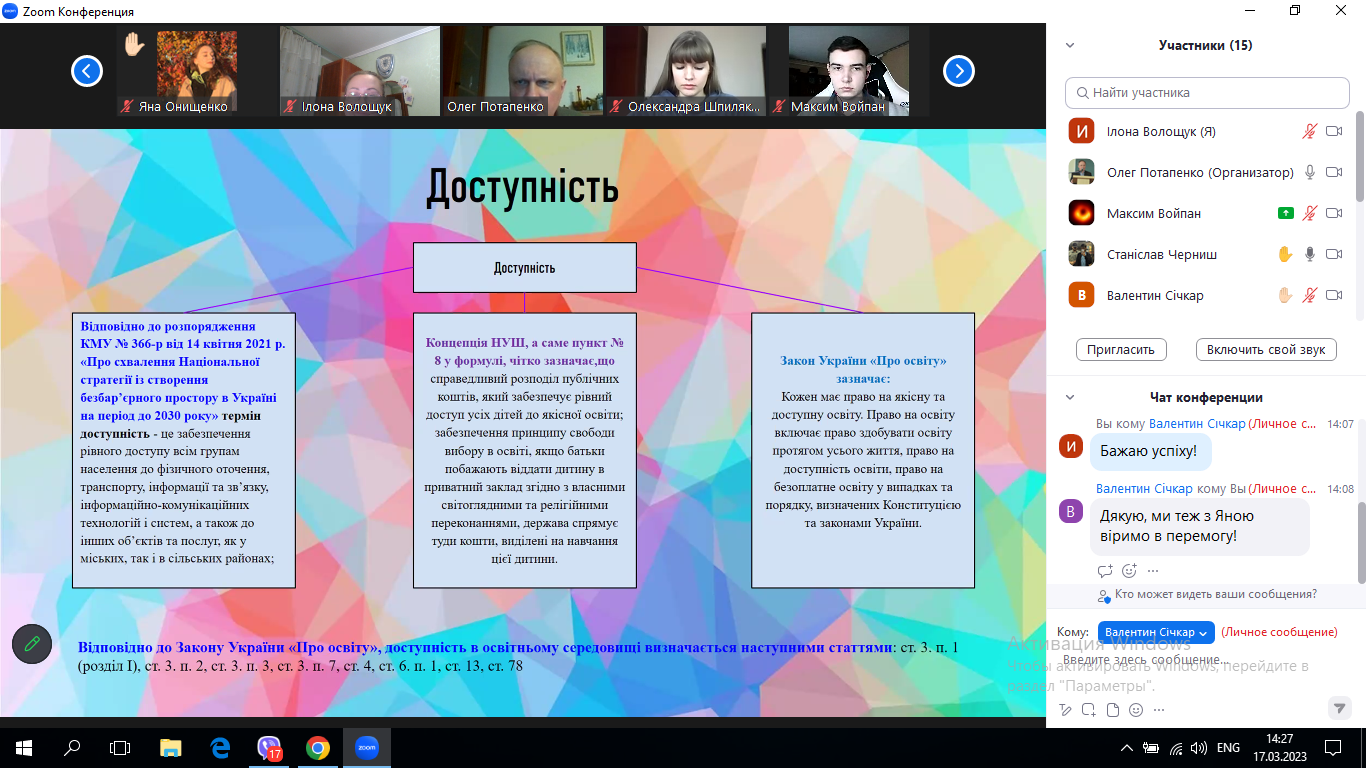Click camera icon for Валентин Січкар
The width and height of the screenshot is (1366, 768).
tap(1334, 295)
